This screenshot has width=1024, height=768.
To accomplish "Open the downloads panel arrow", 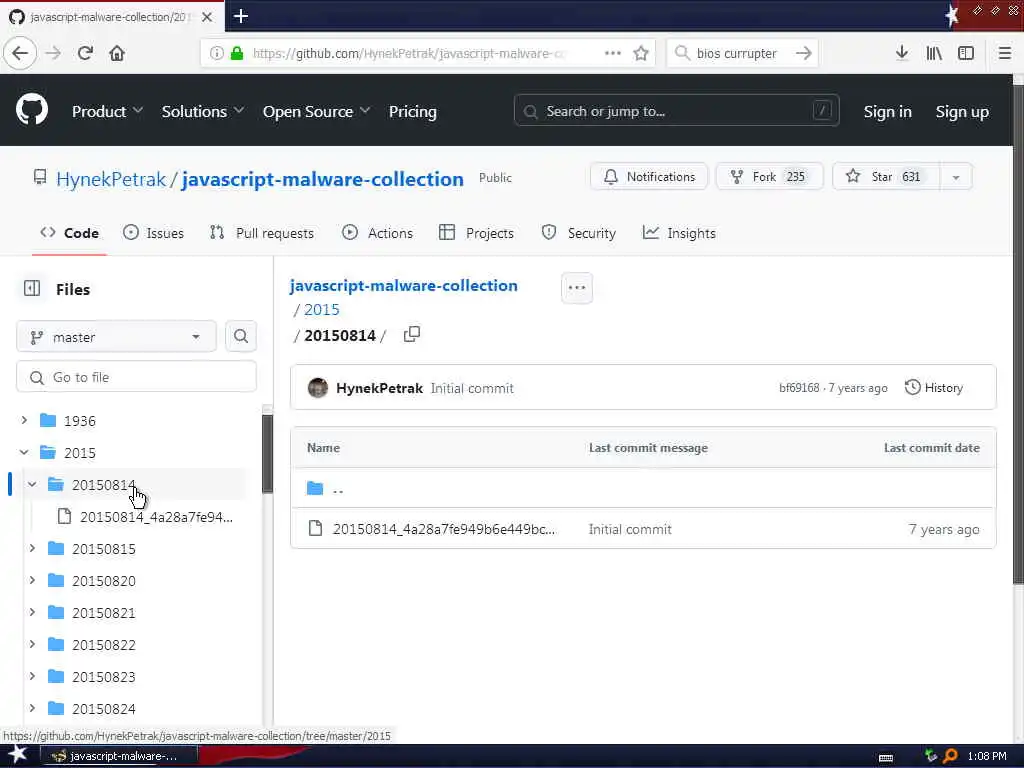I will 902,53.
